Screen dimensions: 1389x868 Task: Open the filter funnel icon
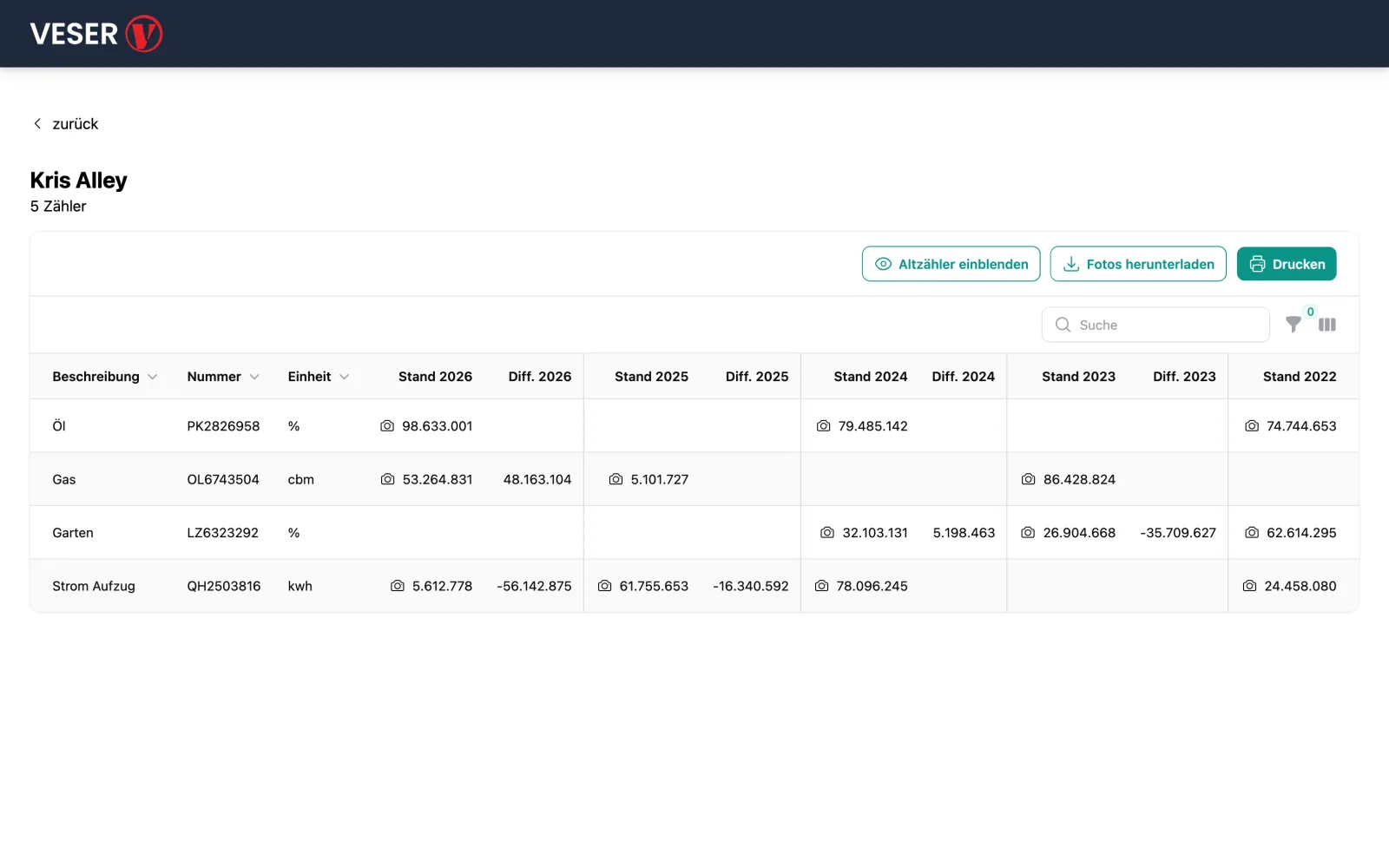(x=1293, y=325)
